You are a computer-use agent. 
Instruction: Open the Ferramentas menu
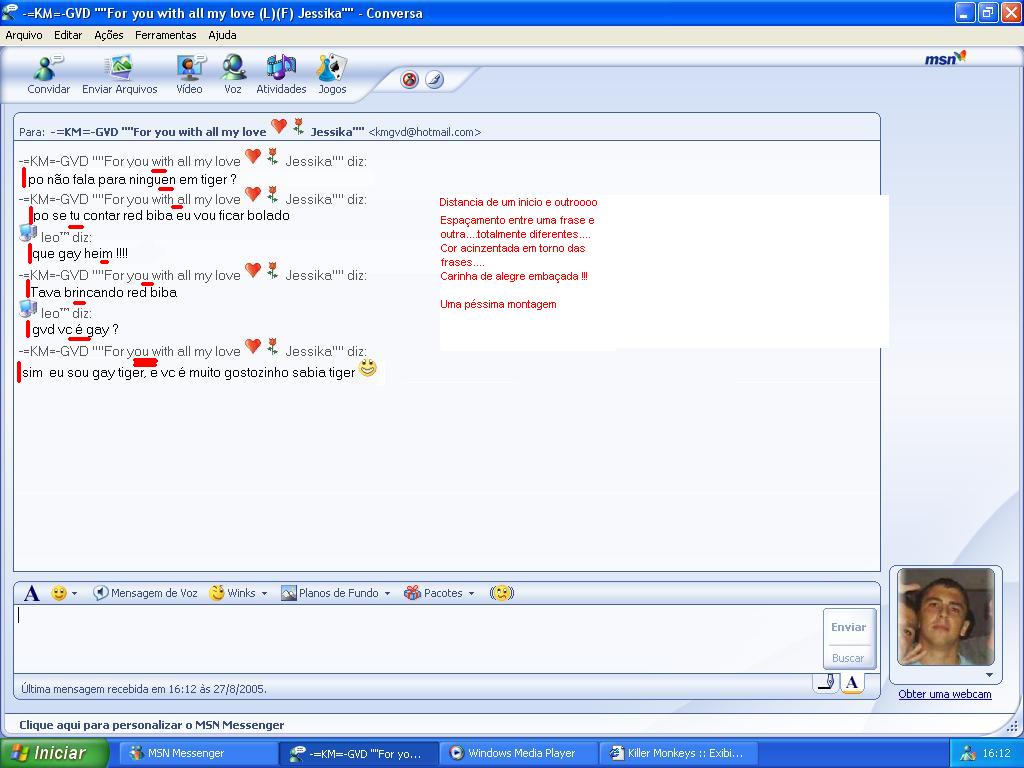[166, 35]
